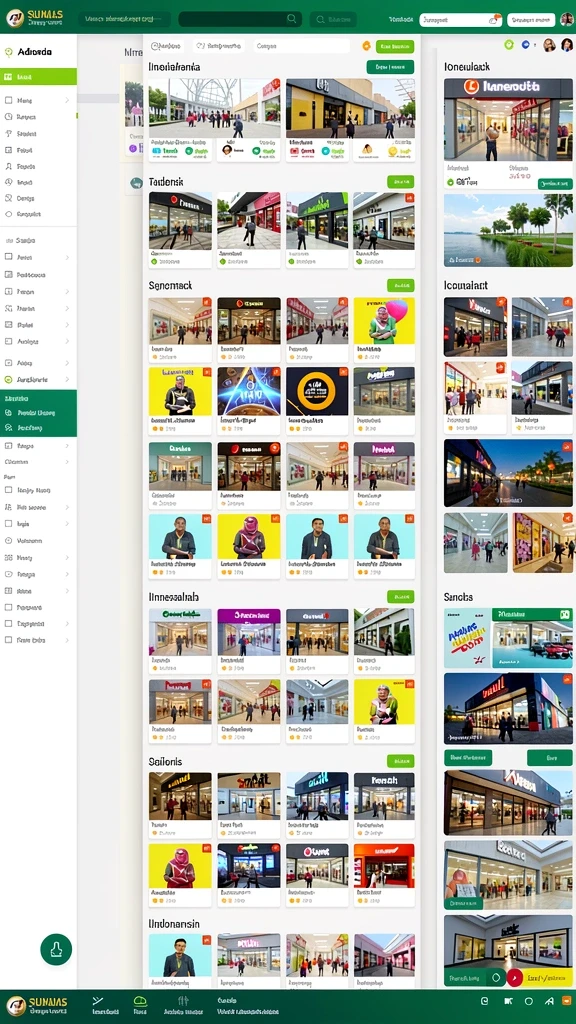The image size is (576, 1024).
Task: Click the teal round icon left of "Toidensk" heading
Action: point(136,183)
